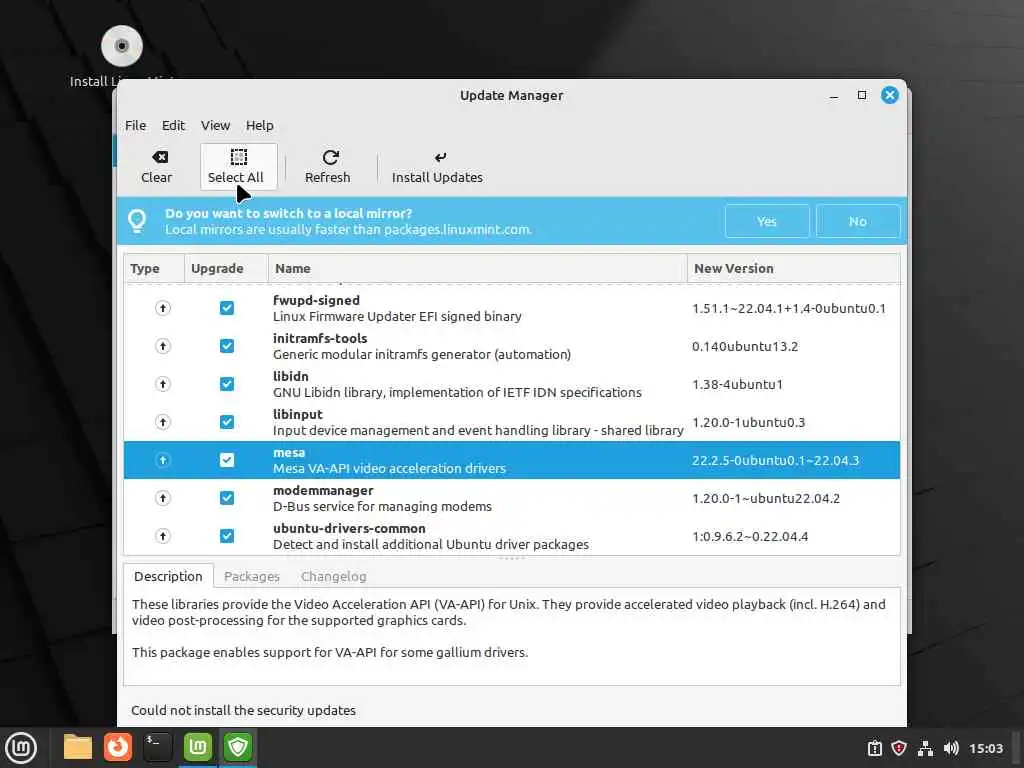Click version 22.2.5-0ubuntu0.1~22.04.3 of mesa
1024x768 pixels.
coord(775,460)
